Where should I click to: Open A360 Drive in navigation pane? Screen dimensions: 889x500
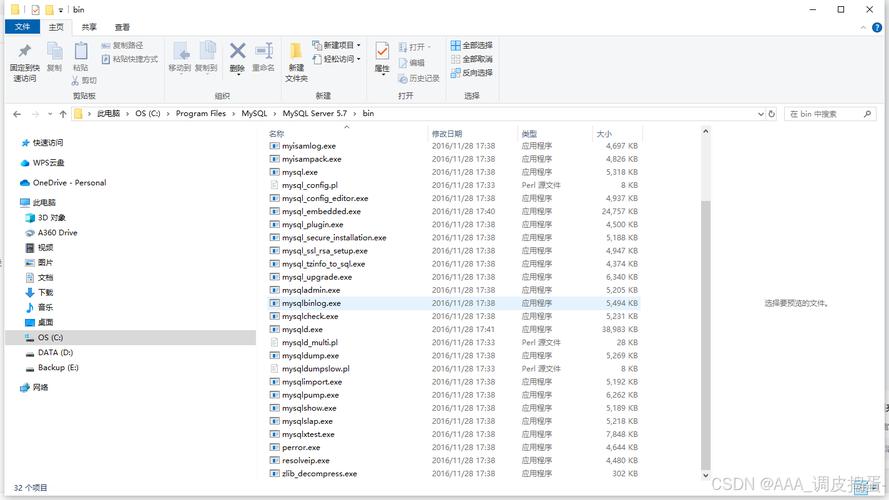[x=51, y=232]
